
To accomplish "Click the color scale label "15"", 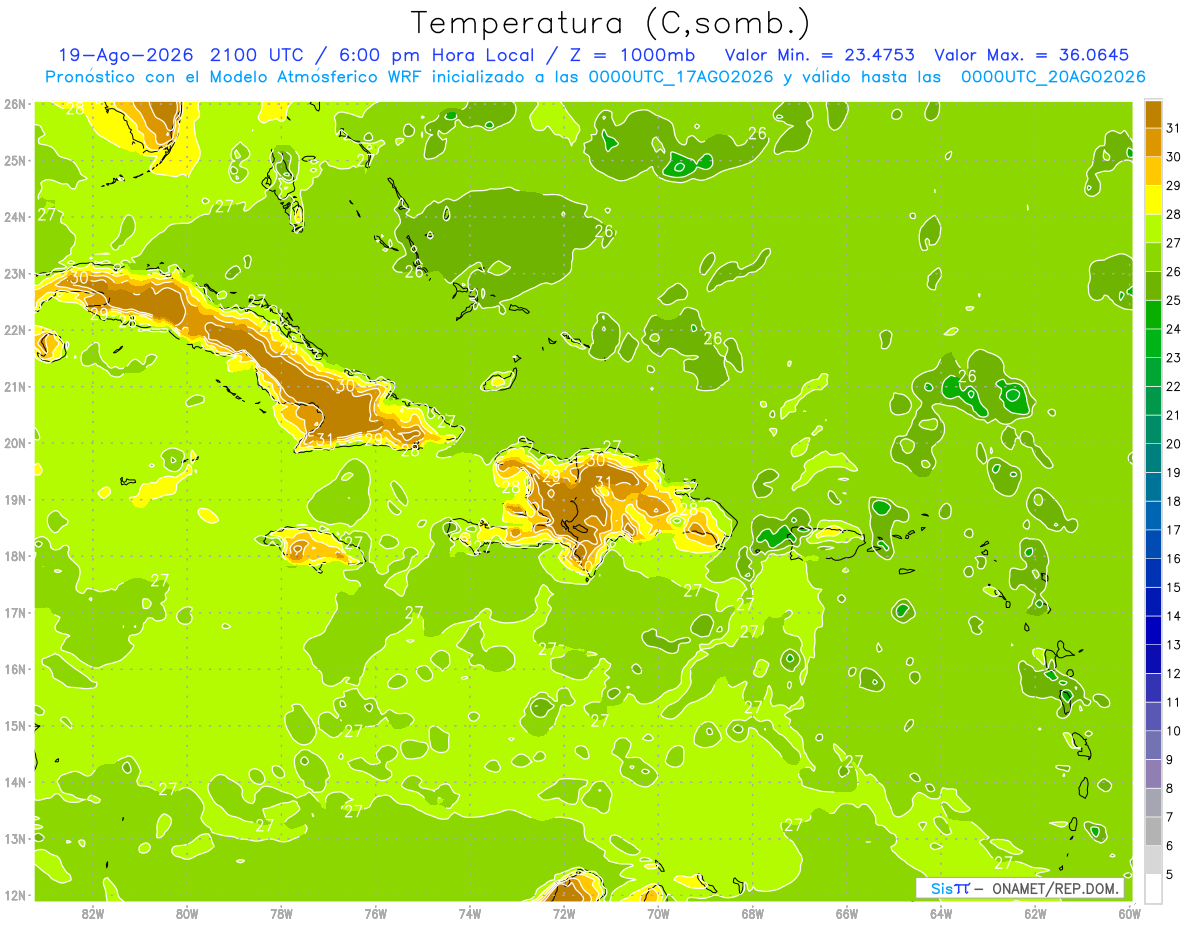I will click(x=1174, y=587).
